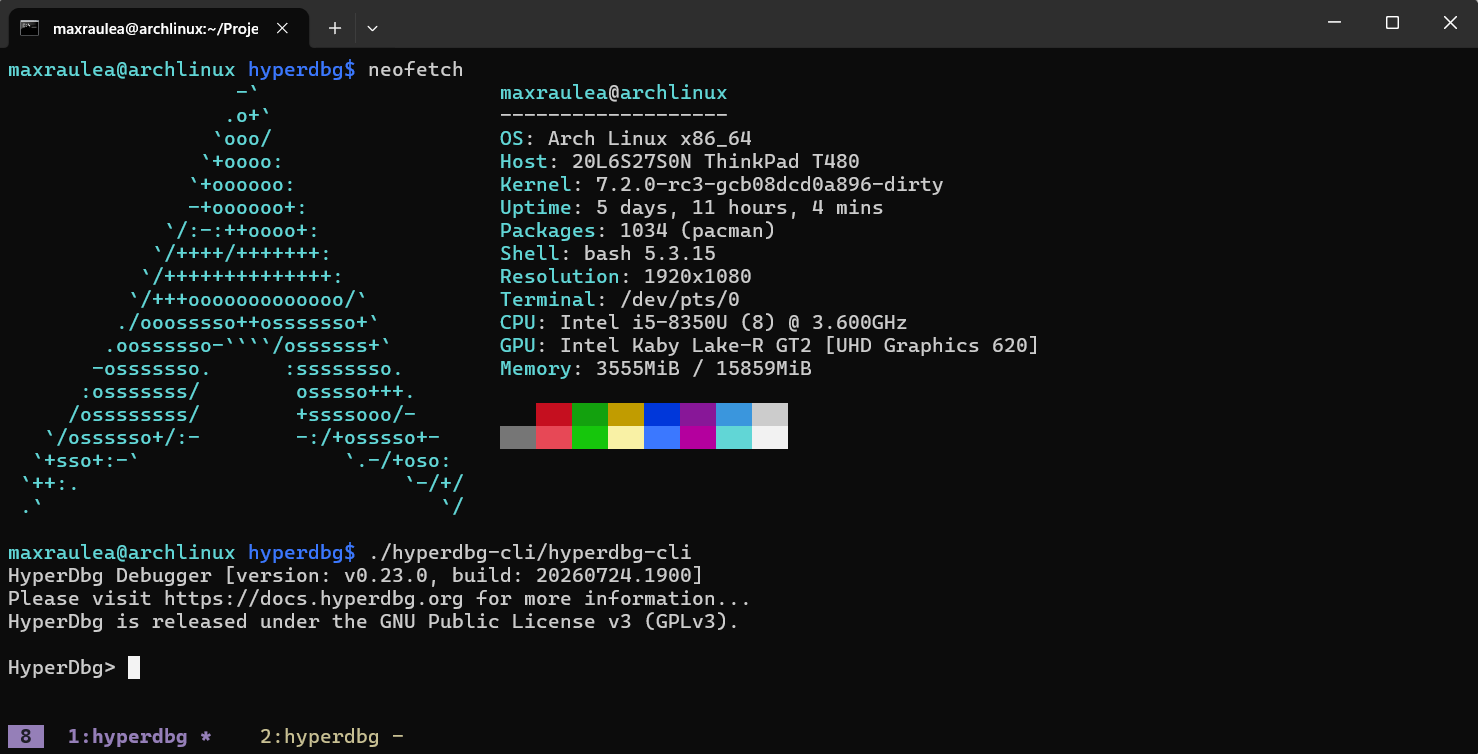Click the build number "20260724.1900"
Image resolution: width=1478 pixels, height=754 pixels.
click(x=614, y=576)
